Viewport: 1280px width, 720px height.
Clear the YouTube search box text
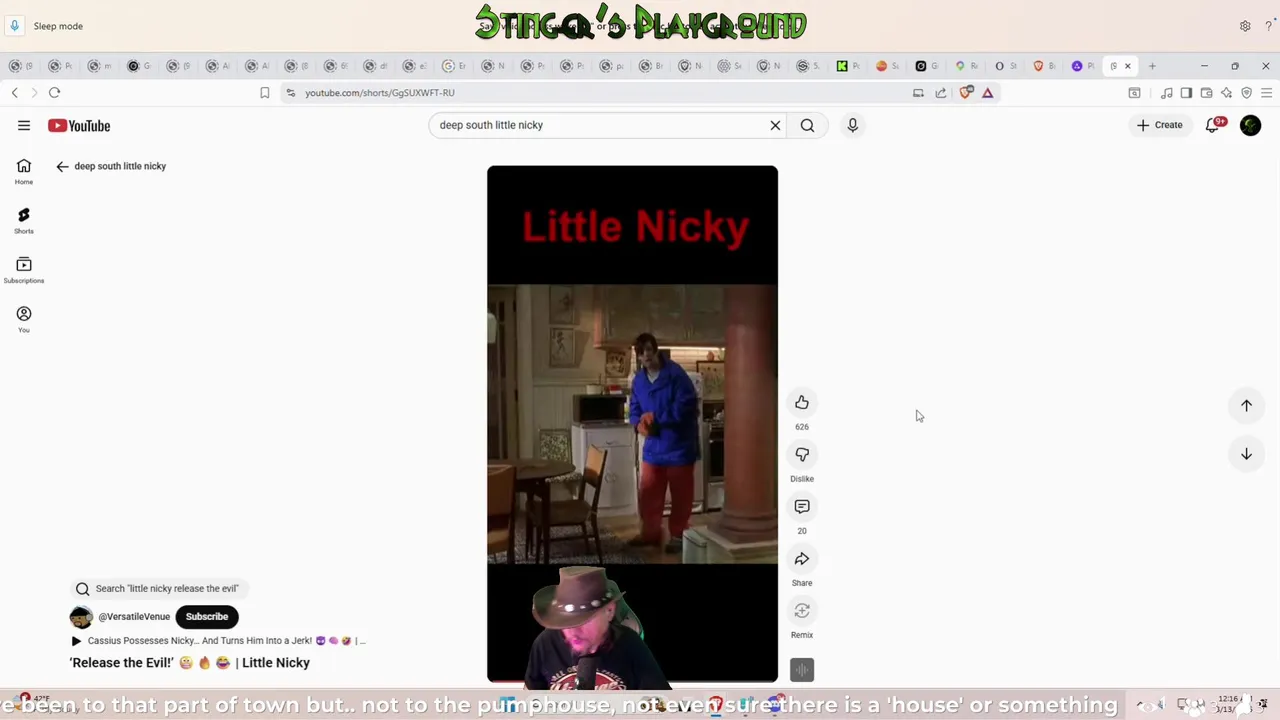[x=775, y=125]
